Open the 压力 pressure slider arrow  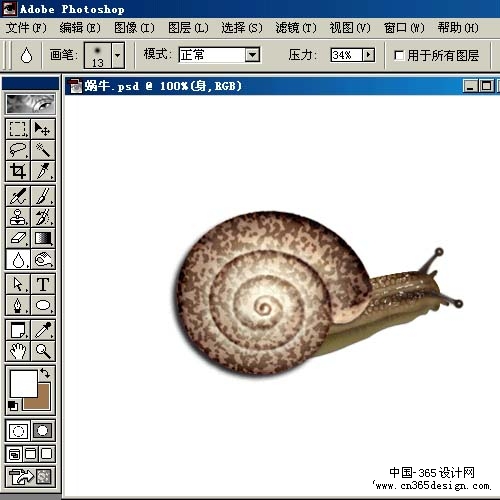click(368, 55)
